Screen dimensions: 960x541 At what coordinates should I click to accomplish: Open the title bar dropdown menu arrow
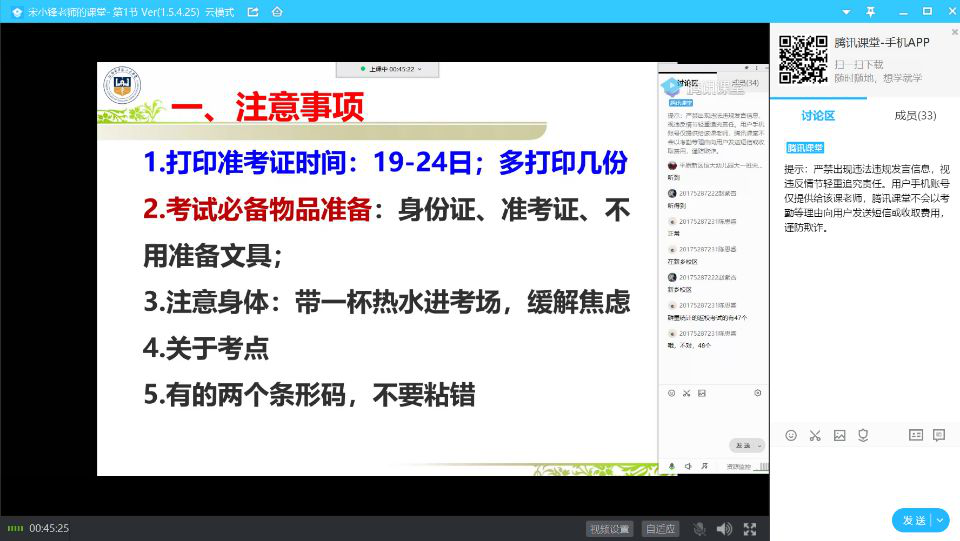(x=845, y=11)
